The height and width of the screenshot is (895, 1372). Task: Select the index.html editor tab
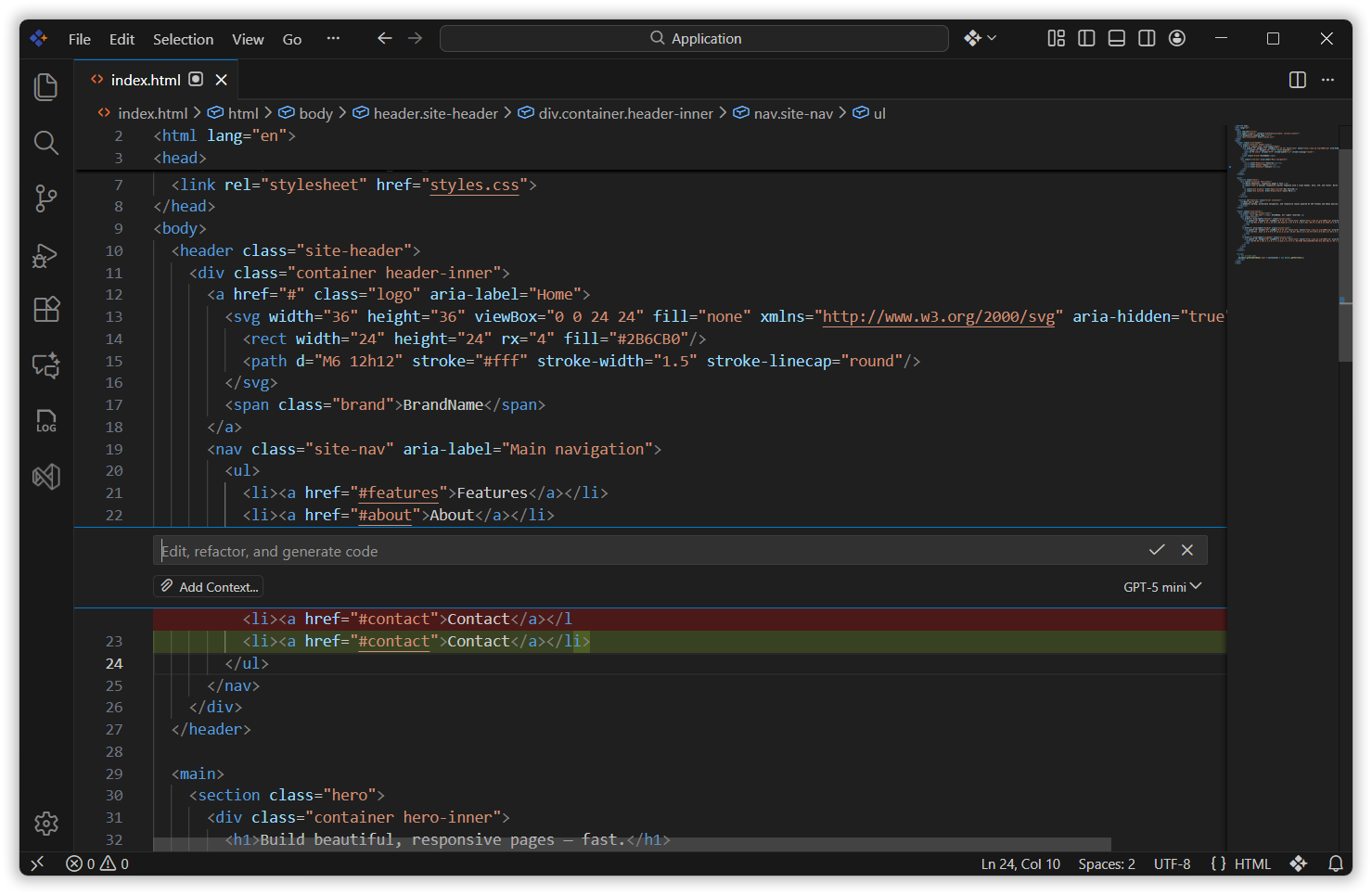pos(144,79)
